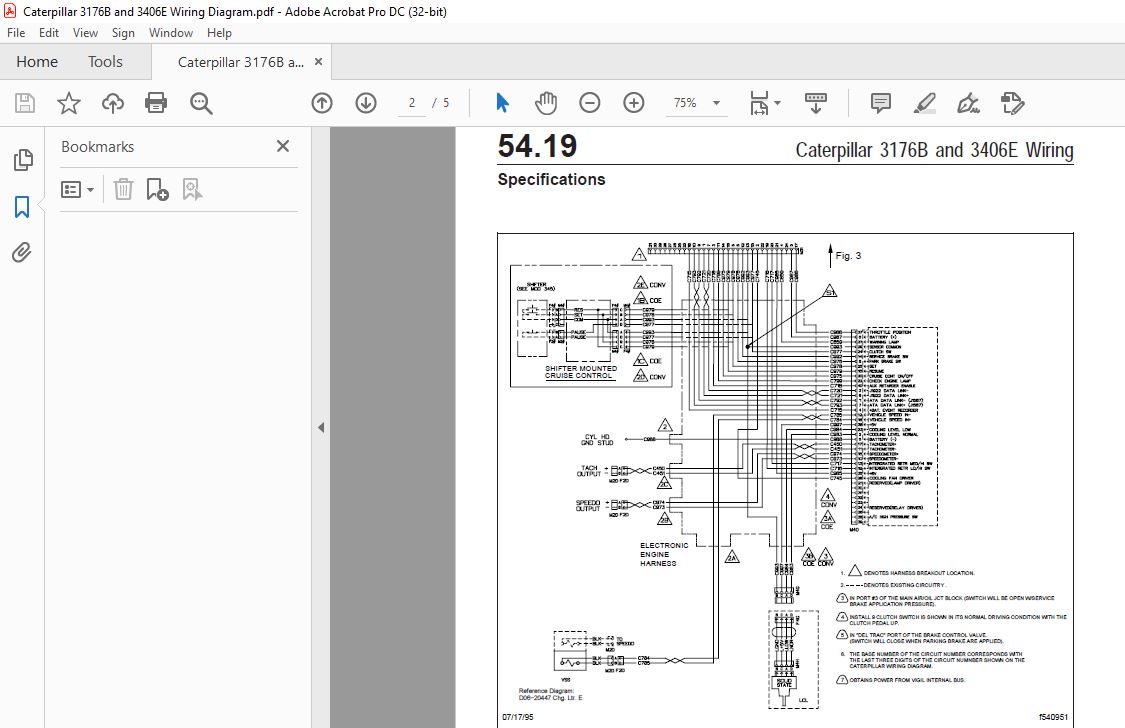Screen dimensions: 1125x728
Task: Open the Edit menu
Action: (x=49, y=33)
